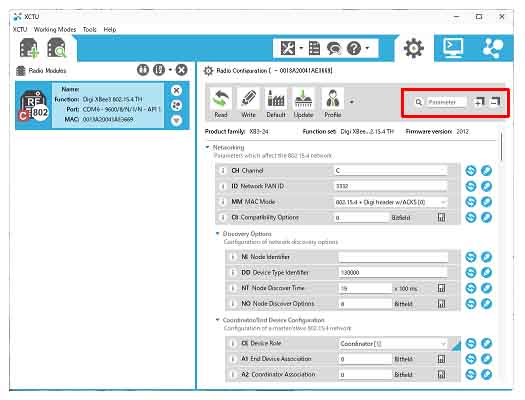This screenshot has width=525, height=400.
Task: Collapse the Networking section
Action: [x=208, y=147]
